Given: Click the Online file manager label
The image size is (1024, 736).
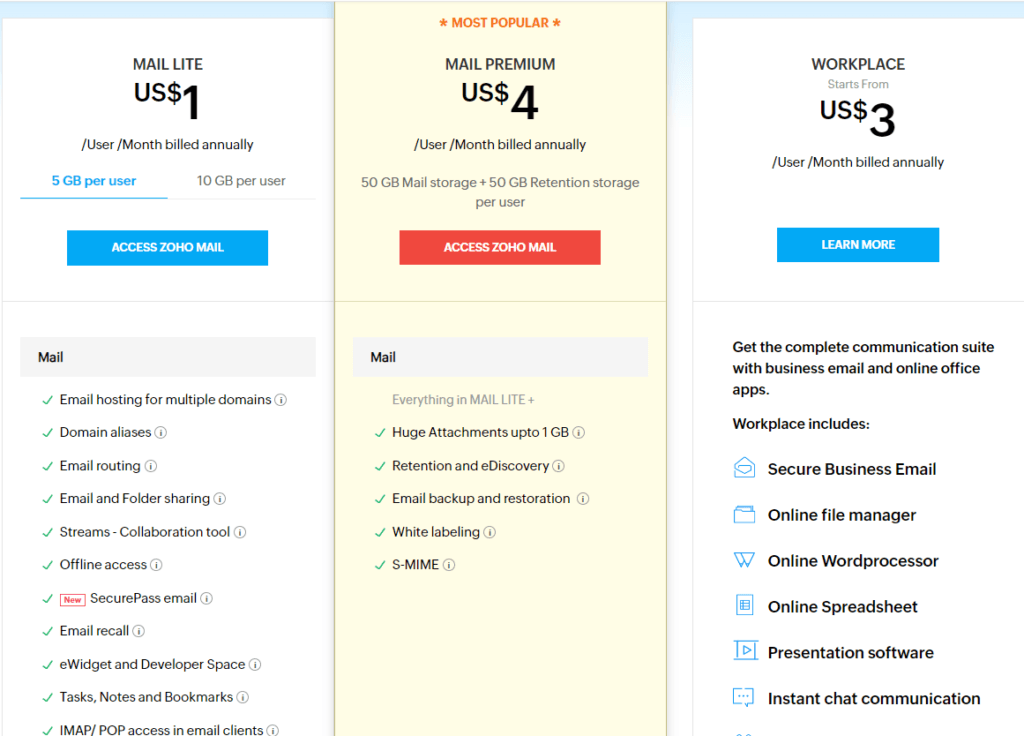Looking at the screenshot, I should [842, 515].
